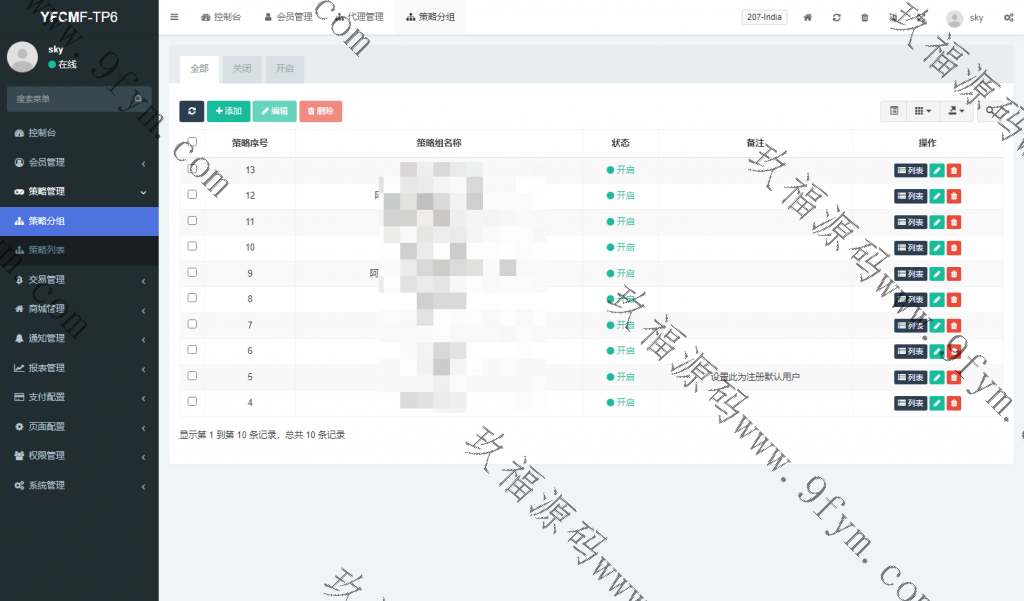
Task: Open the export dropdown in table toolbar
Action: click(x=958, y=111)
